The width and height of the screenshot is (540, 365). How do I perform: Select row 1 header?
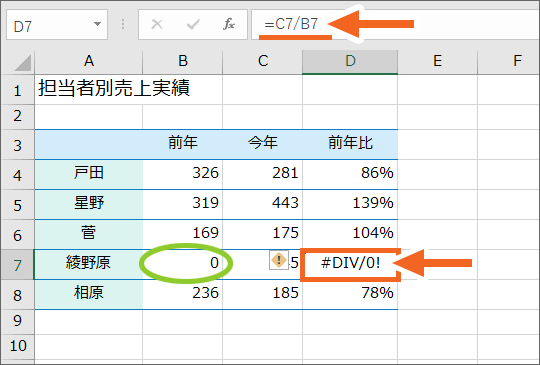coord(18,90)
